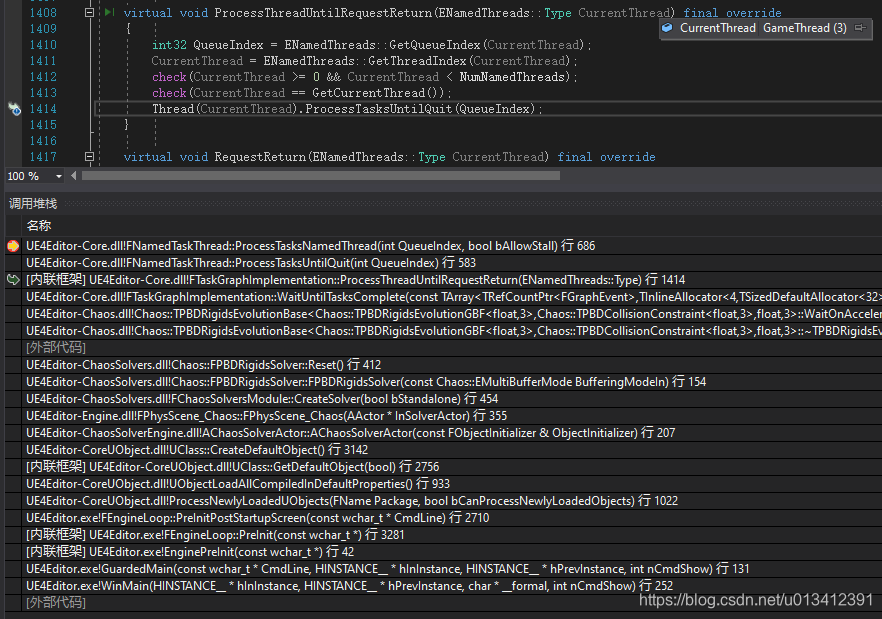
Task: Collapse the ProcessThreadUntilRequestReturn function outline
Action: click(89, 12)
